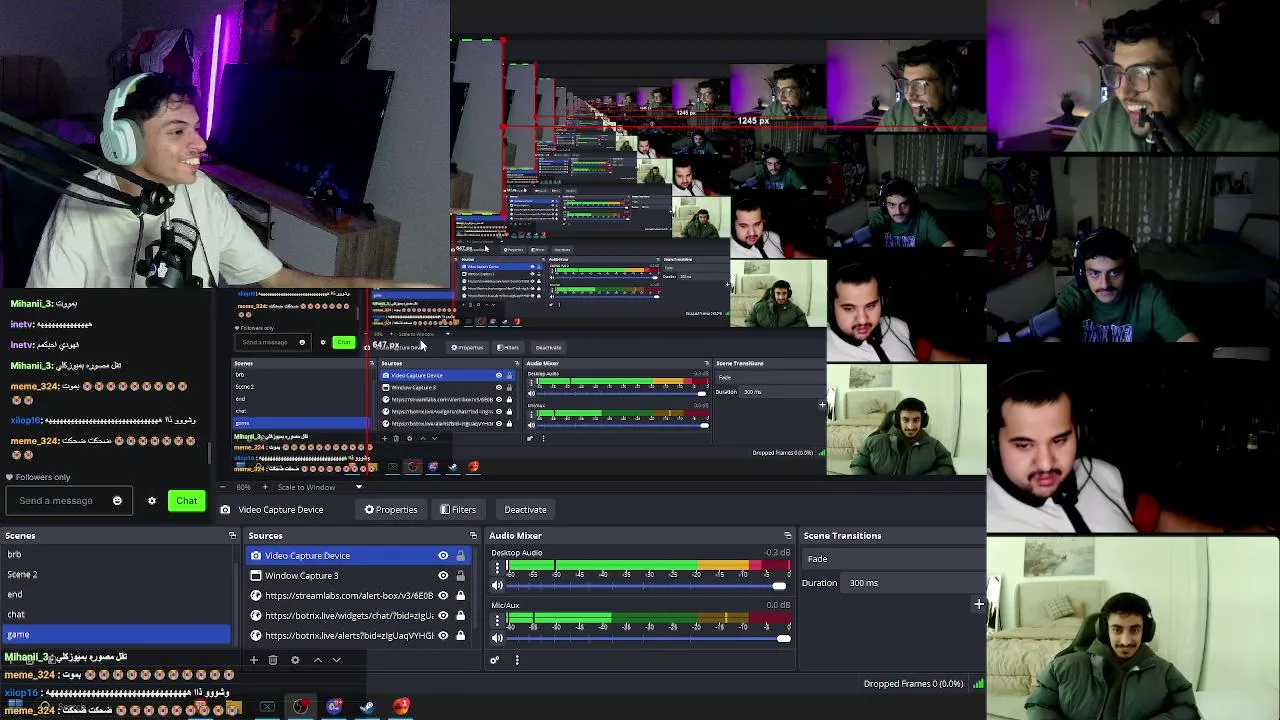Open emoji picker in chat box
Viewport: 1280px width, 720px height.
(x=117, y=501)
